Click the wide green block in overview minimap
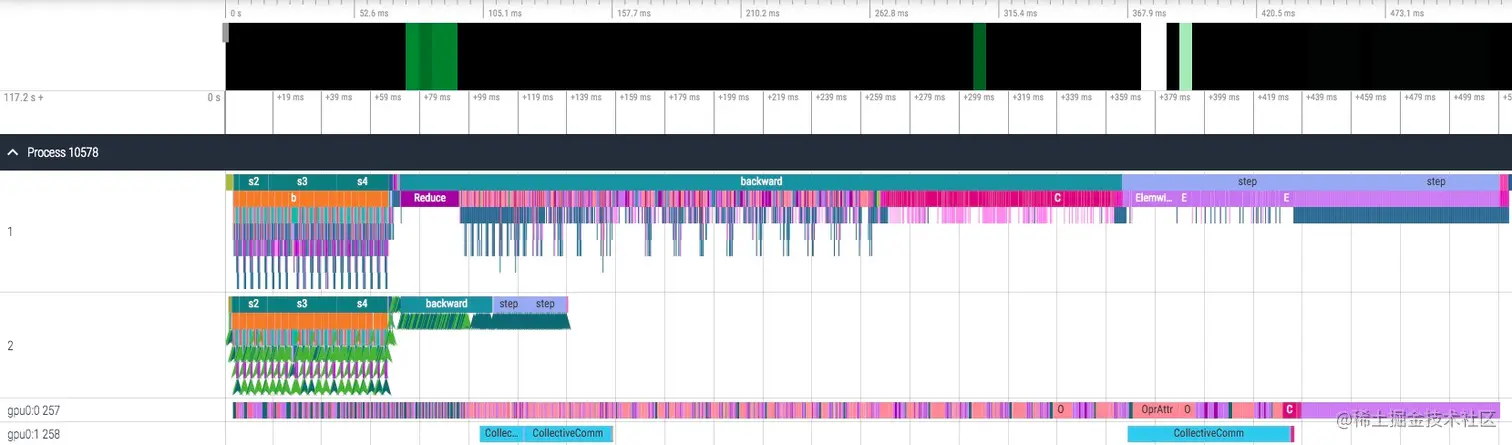This screenshot has height=445, width=1512. coord(431,57)
